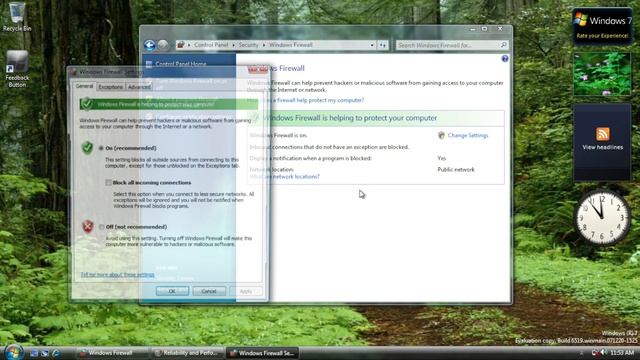Viewport: 640px width, 360px height.
Task: Switch to the Advanced tab
Action: pos(139,87)
